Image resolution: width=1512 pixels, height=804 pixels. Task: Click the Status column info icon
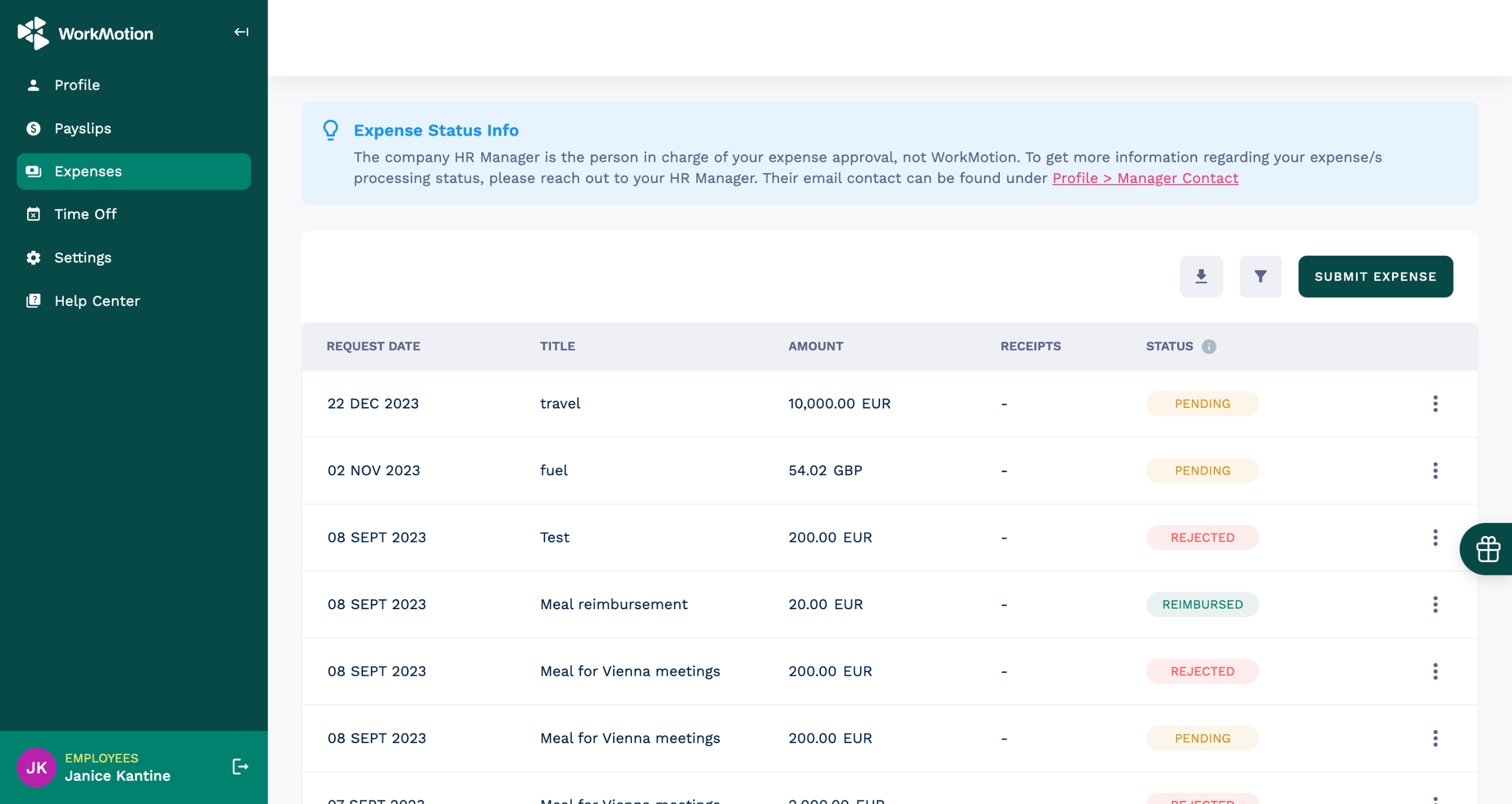pyautogui.click(x=1208, y=347)
